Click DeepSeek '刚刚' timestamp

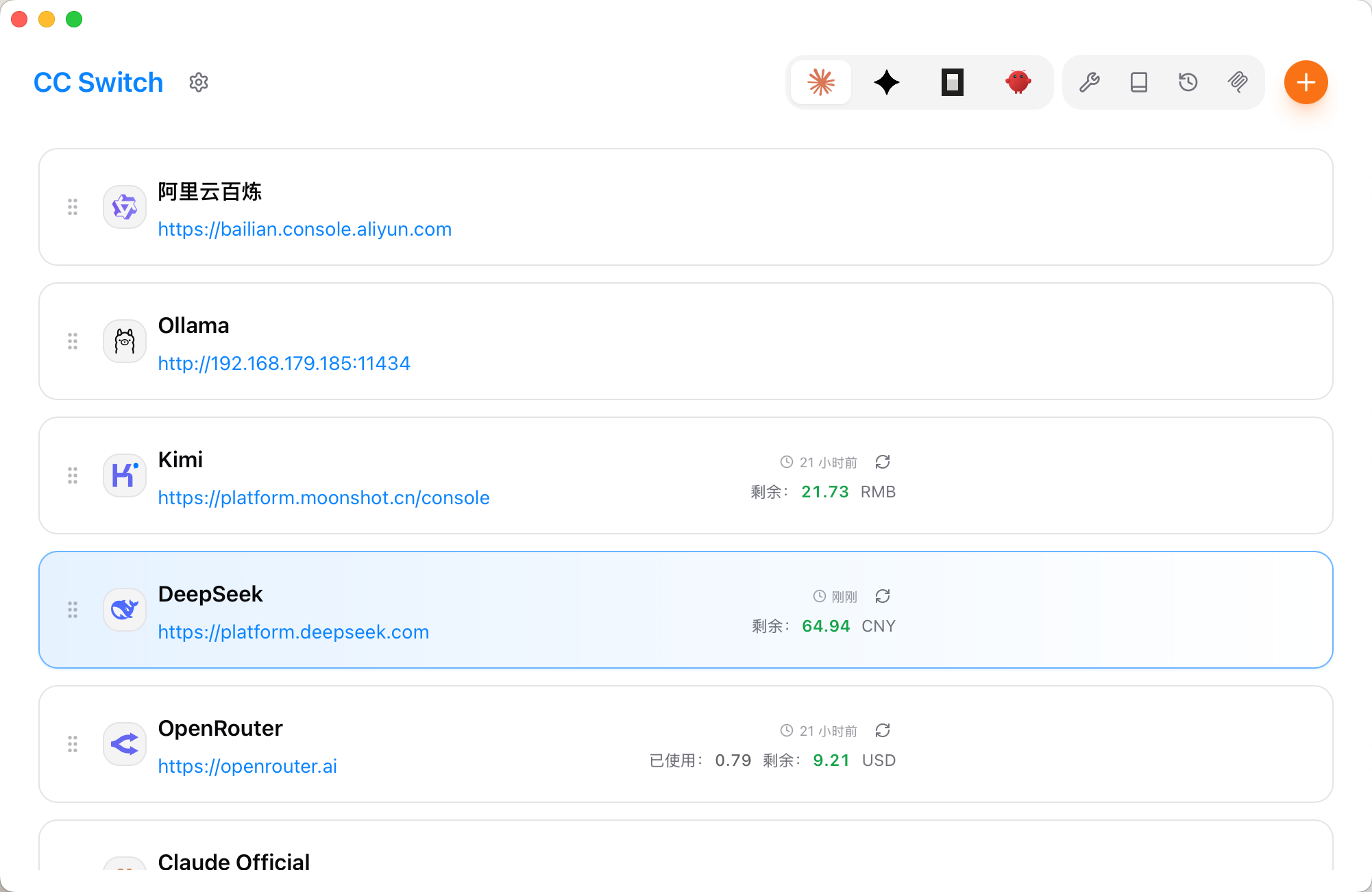click(844, 597)
